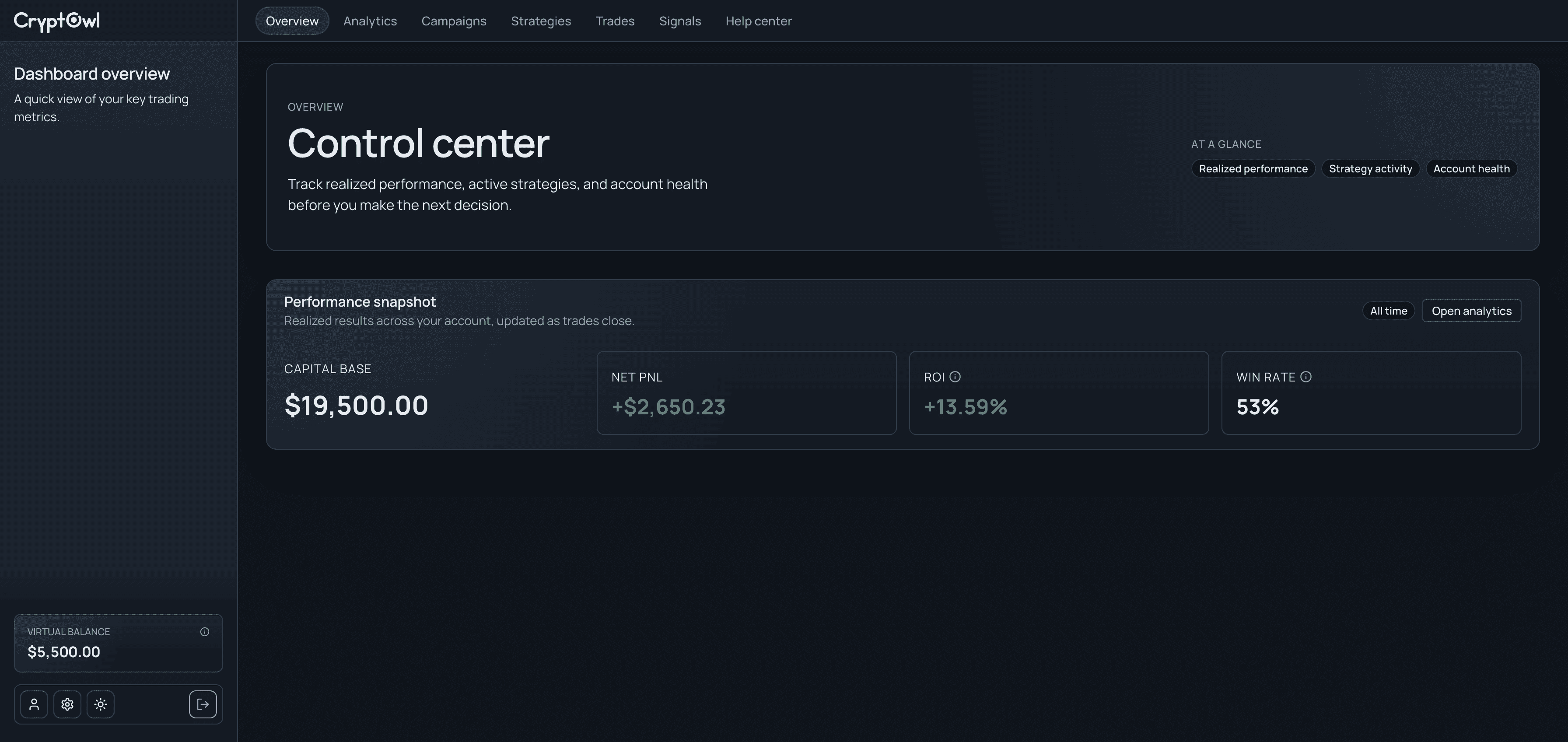Click the All time badge

pos(1389,311)
